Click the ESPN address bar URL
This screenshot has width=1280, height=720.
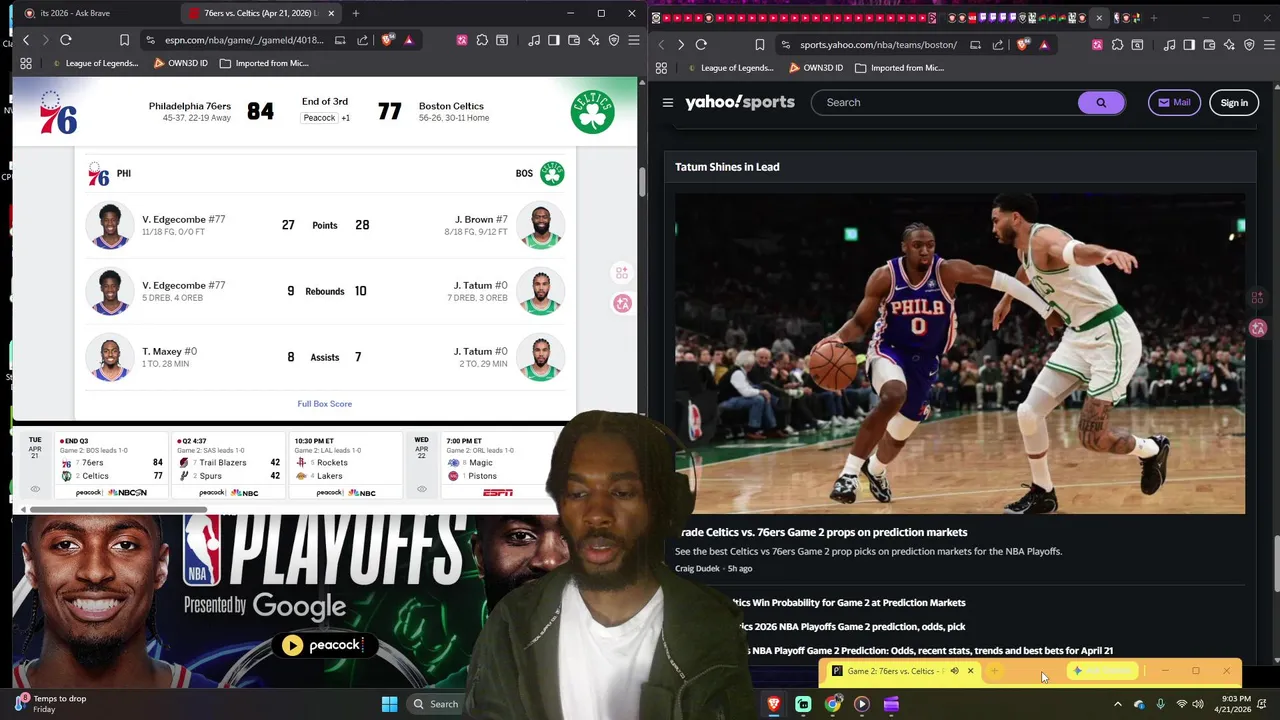244,40
